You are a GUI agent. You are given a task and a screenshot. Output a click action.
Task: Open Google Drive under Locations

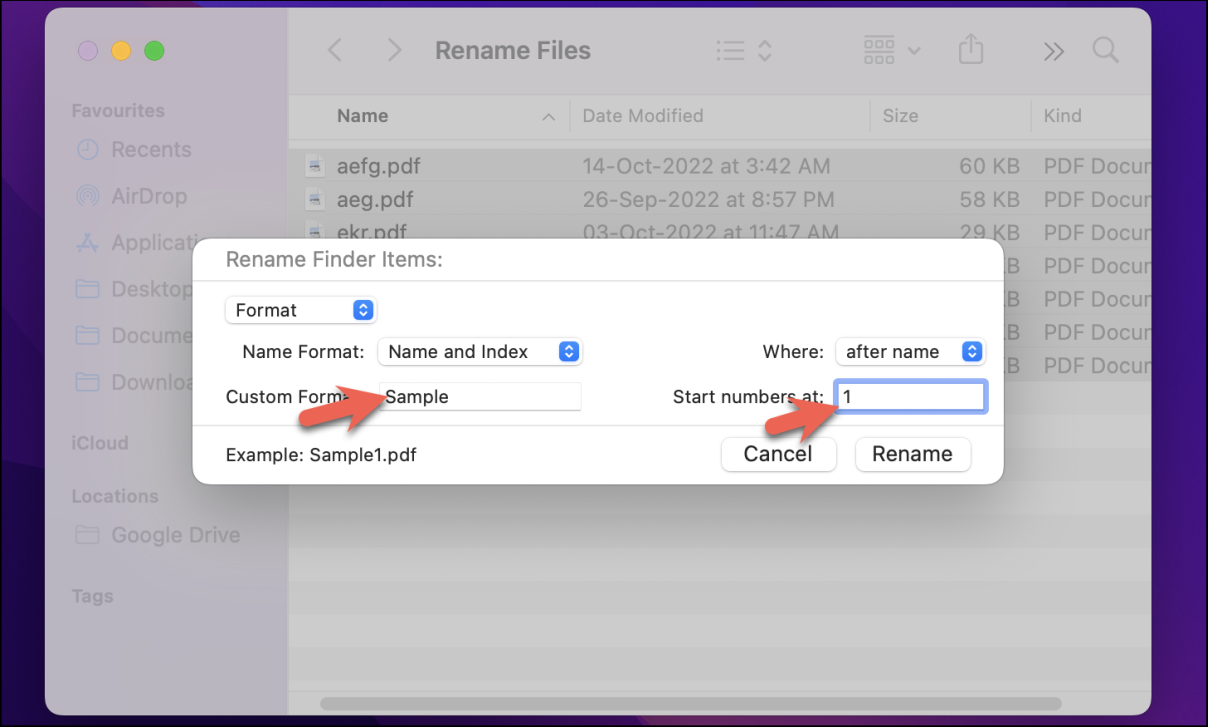158,535
